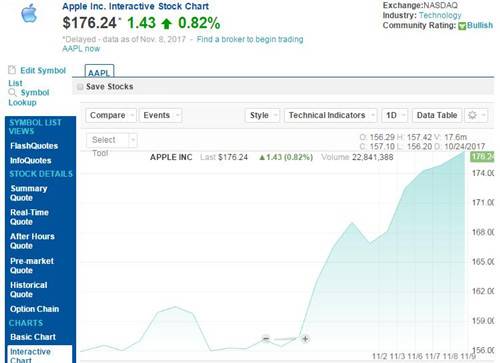Zoom out with the minus chart icon

[x=266, y=339]
